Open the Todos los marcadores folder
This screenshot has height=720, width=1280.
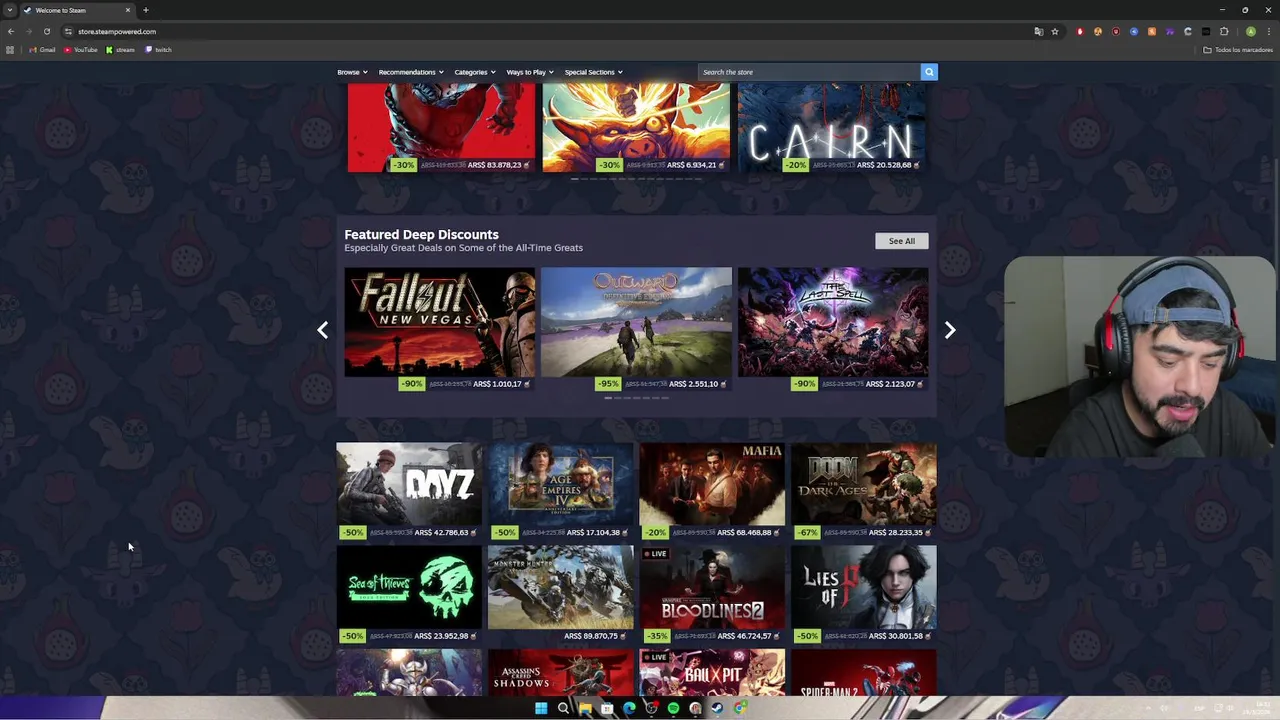click(1238, 50)
